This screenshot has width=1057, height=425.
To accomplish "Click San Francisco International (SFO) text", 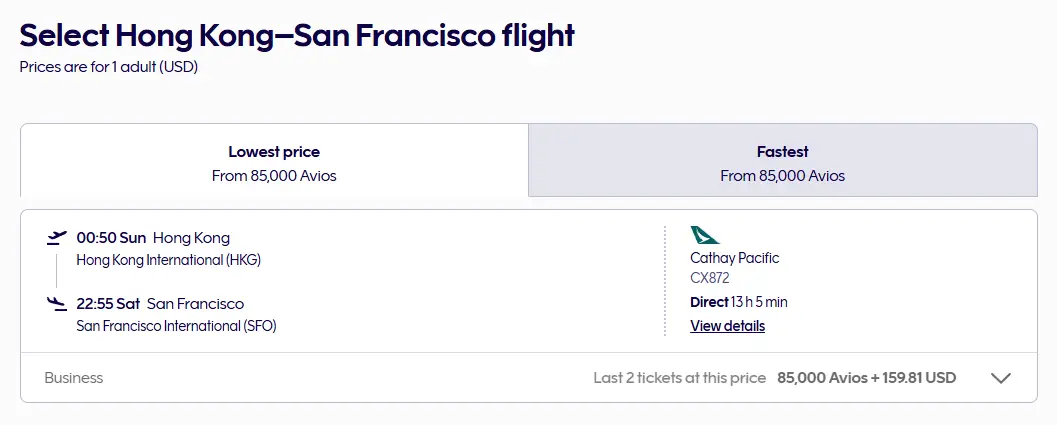I will click(x=177, y=326).
